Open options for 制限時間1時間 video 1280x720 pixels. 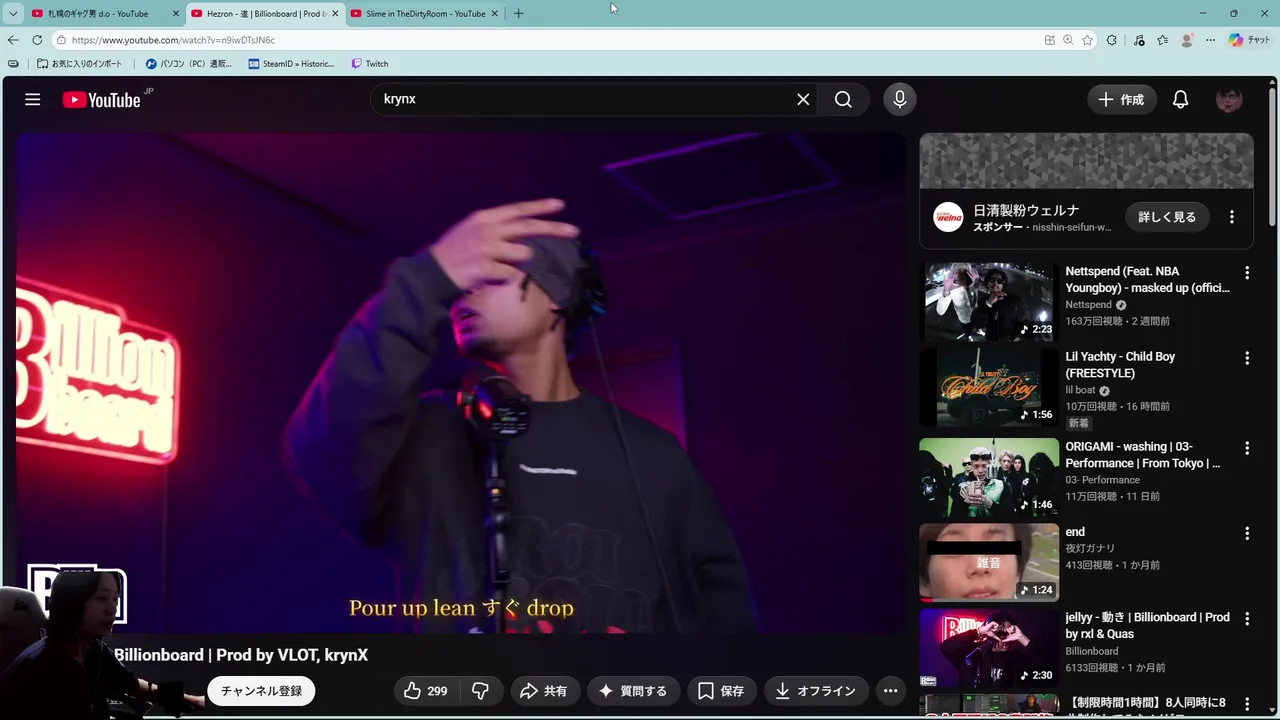click(1247, 704)
